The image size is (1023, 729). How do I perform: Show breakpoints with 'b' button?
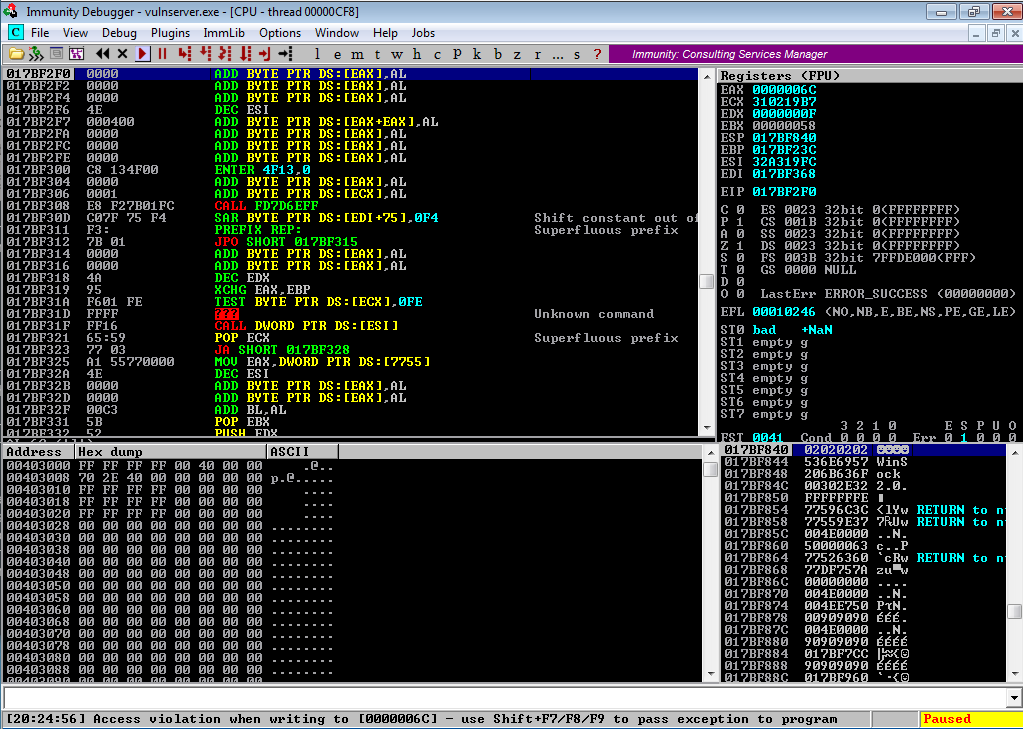(x=498, y=54)
